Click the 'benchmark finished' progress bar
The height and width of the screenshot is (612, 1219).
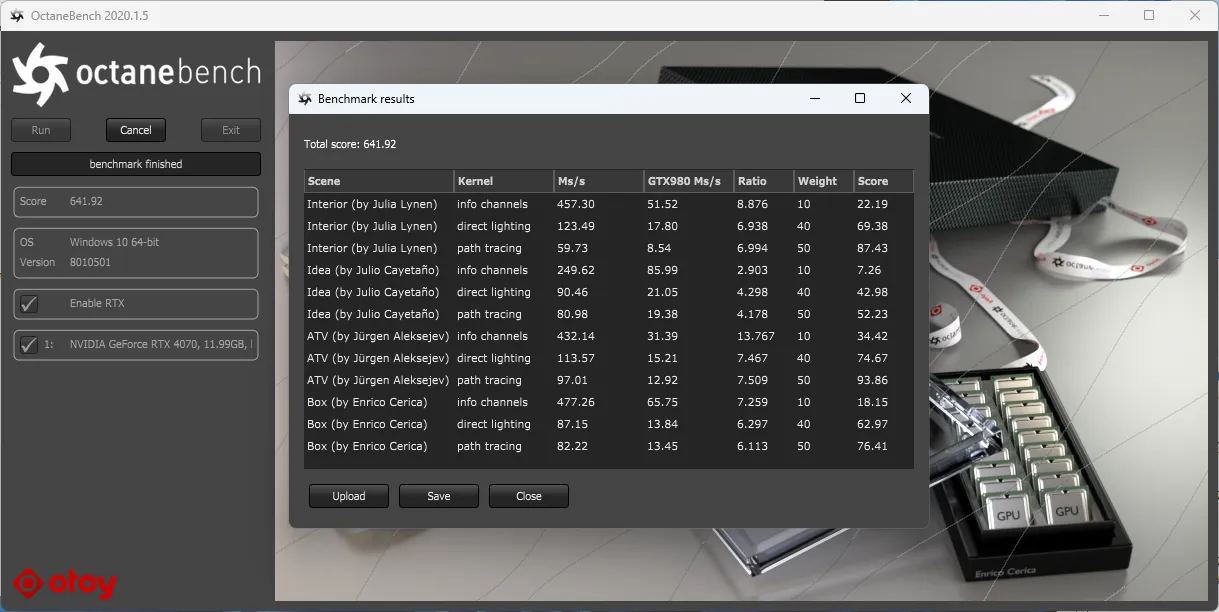136,164
